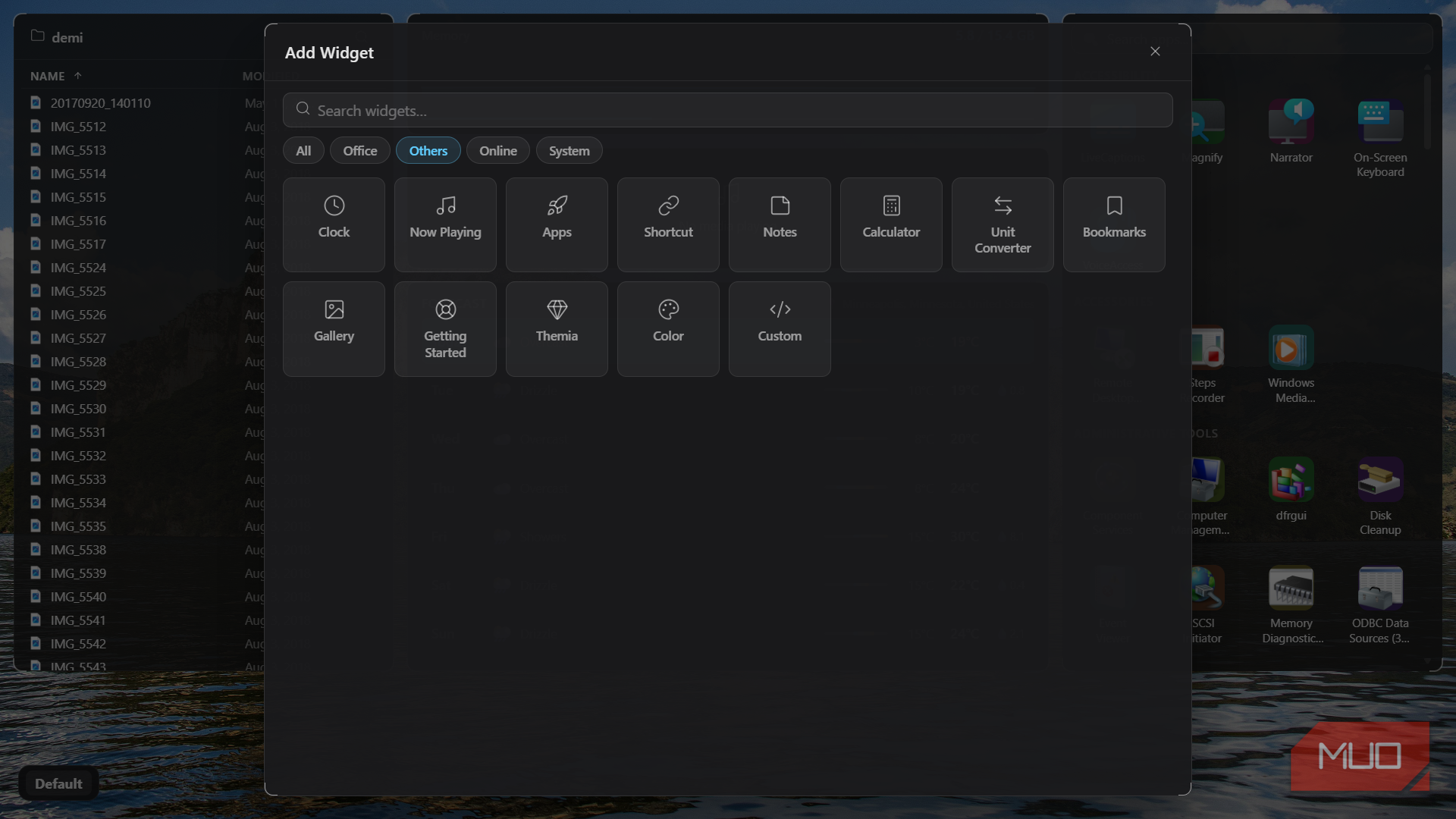Switch to System widget category

(x=570, y=150)
